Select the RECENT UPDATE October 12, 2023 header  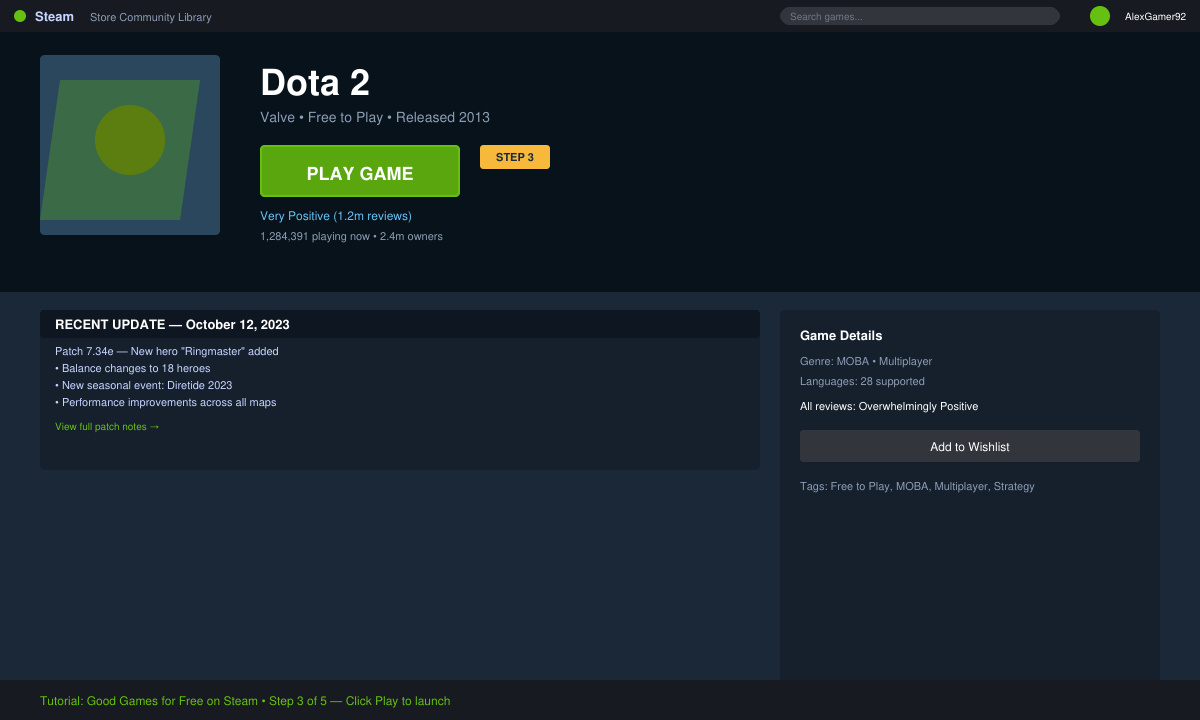click(400, 324)
